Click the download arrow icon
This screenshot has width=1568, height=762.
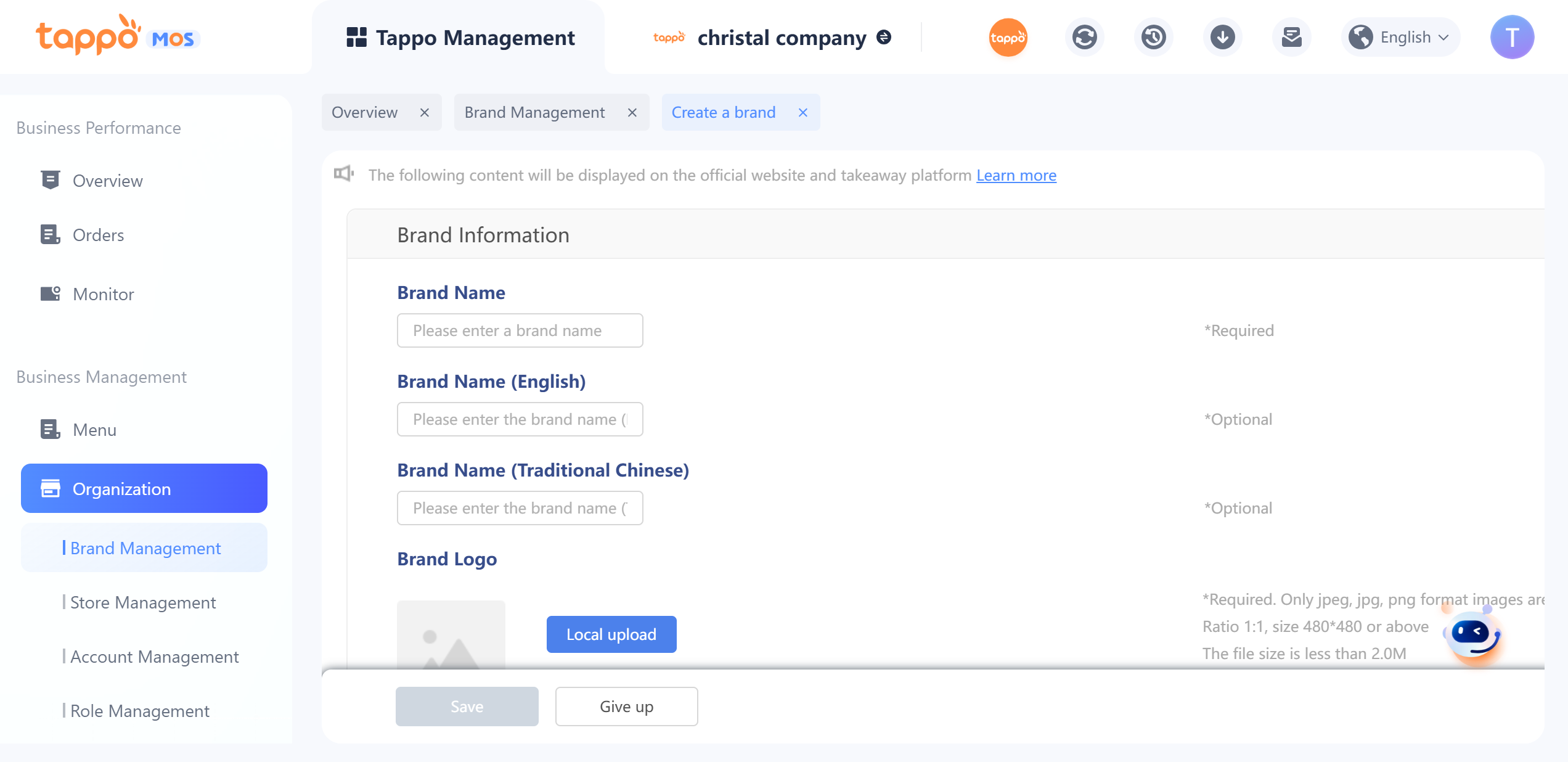click(1222, 38)
